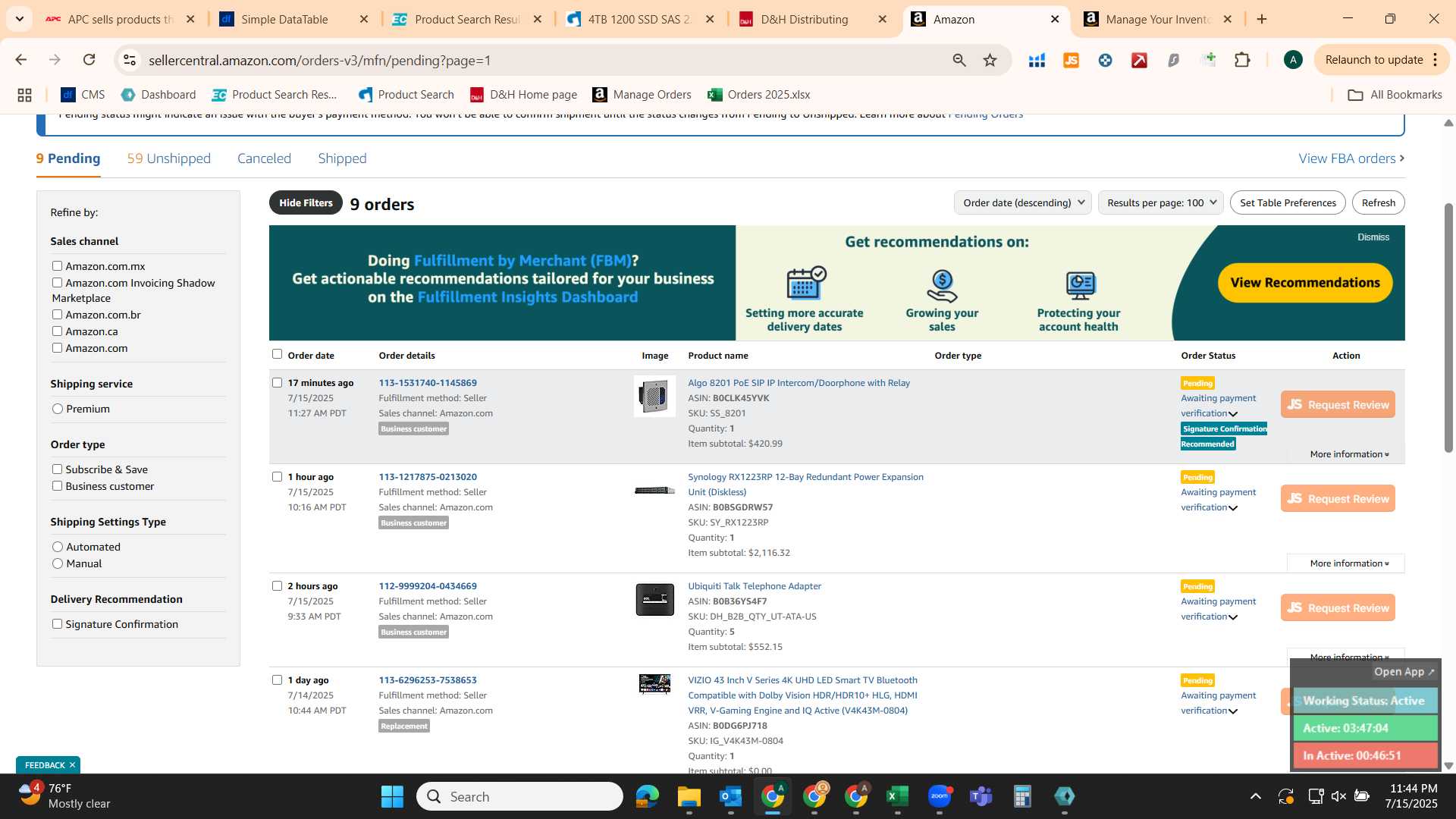The width and height of the screenshot is (1456, 819).
Task: Reload the current page
Action: [89, 60]
